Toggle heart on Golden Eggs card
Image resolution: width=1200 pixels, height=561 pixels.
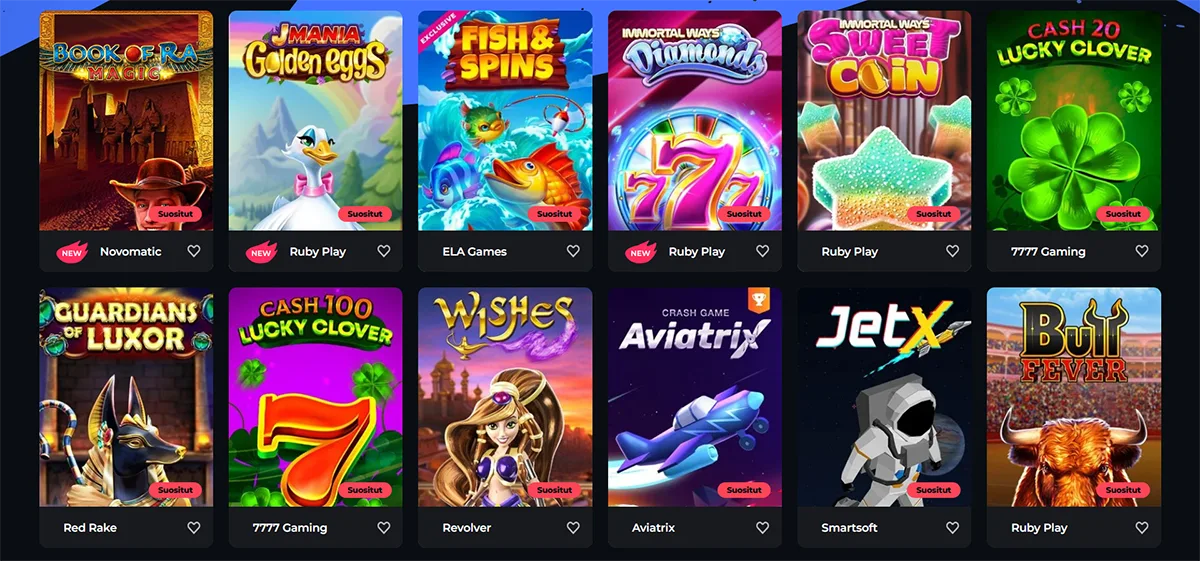tap(384, 252)
